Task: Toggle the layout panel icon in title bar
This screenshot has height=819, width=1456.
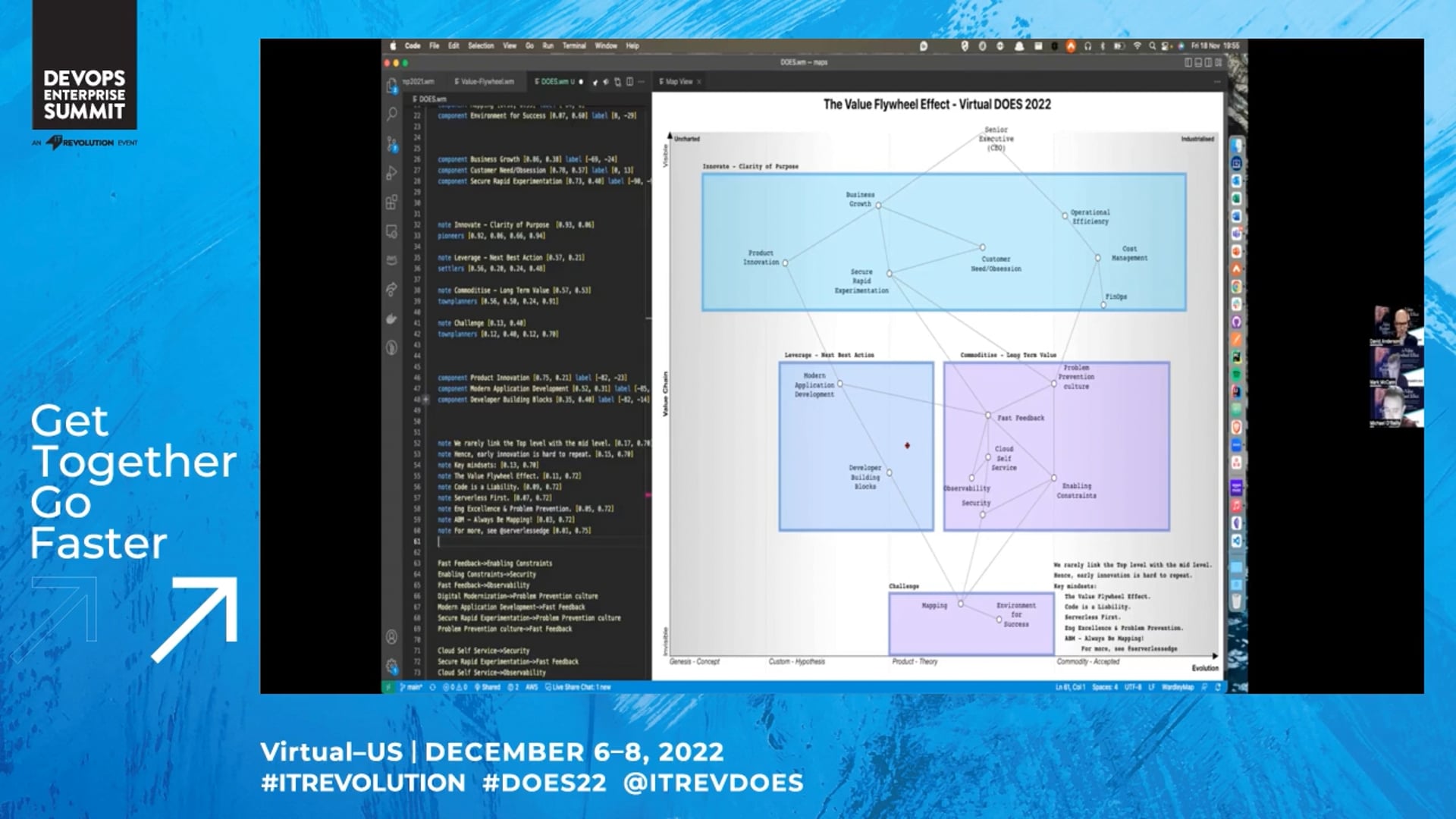Action: point(1198,62)
